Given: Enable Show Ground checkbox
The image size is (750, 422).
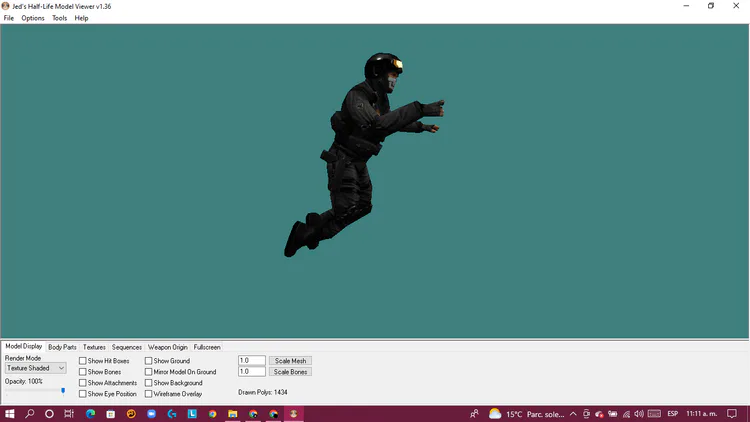Looking at the screenshot, I should point(149,361).
